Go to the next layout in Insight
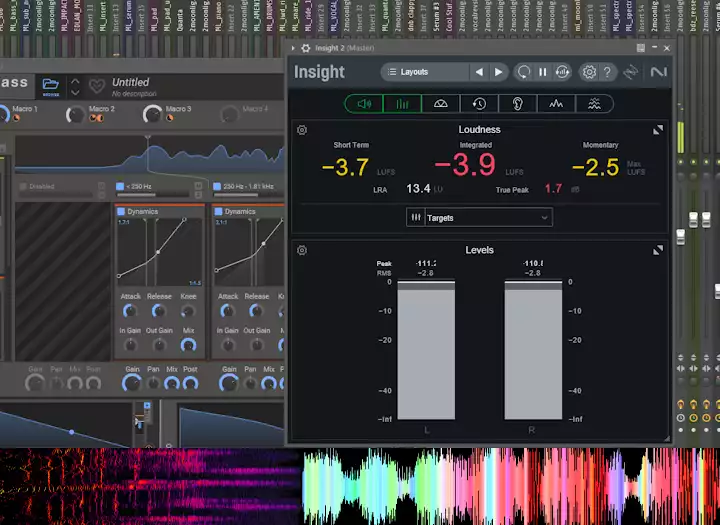The width and height of the screenshot is (720, 525). (x=498, y=72)
